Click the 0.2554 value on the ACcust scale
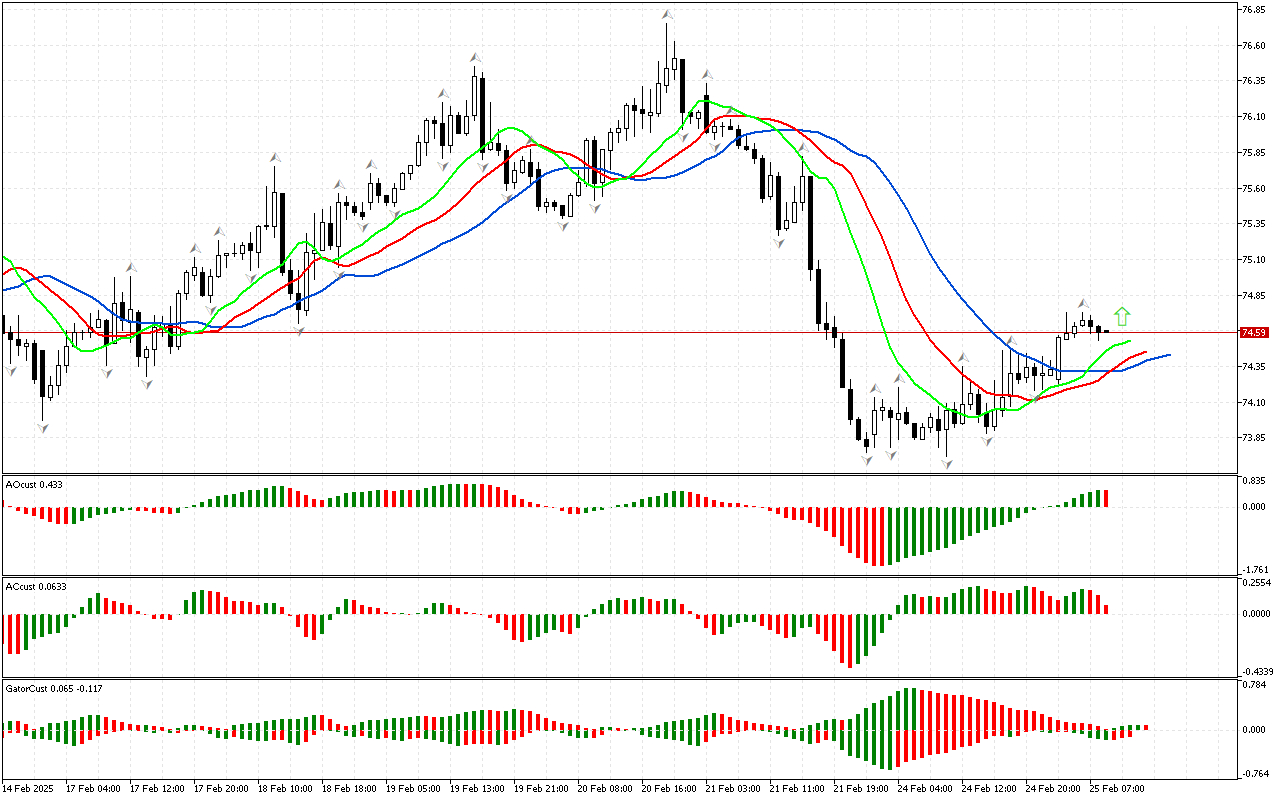This screenshot has height=800, width=1280. click(x=1256, y=582)
